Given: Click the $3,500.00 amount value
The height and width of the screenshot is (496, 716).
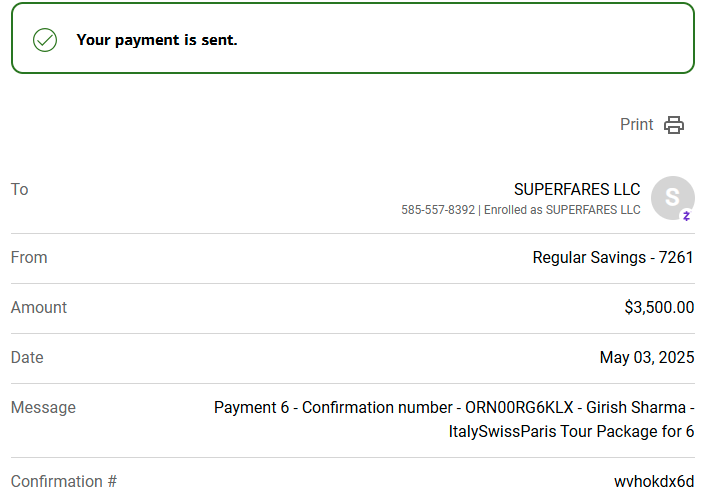Looking at the screenshot, I should point(659,307).
